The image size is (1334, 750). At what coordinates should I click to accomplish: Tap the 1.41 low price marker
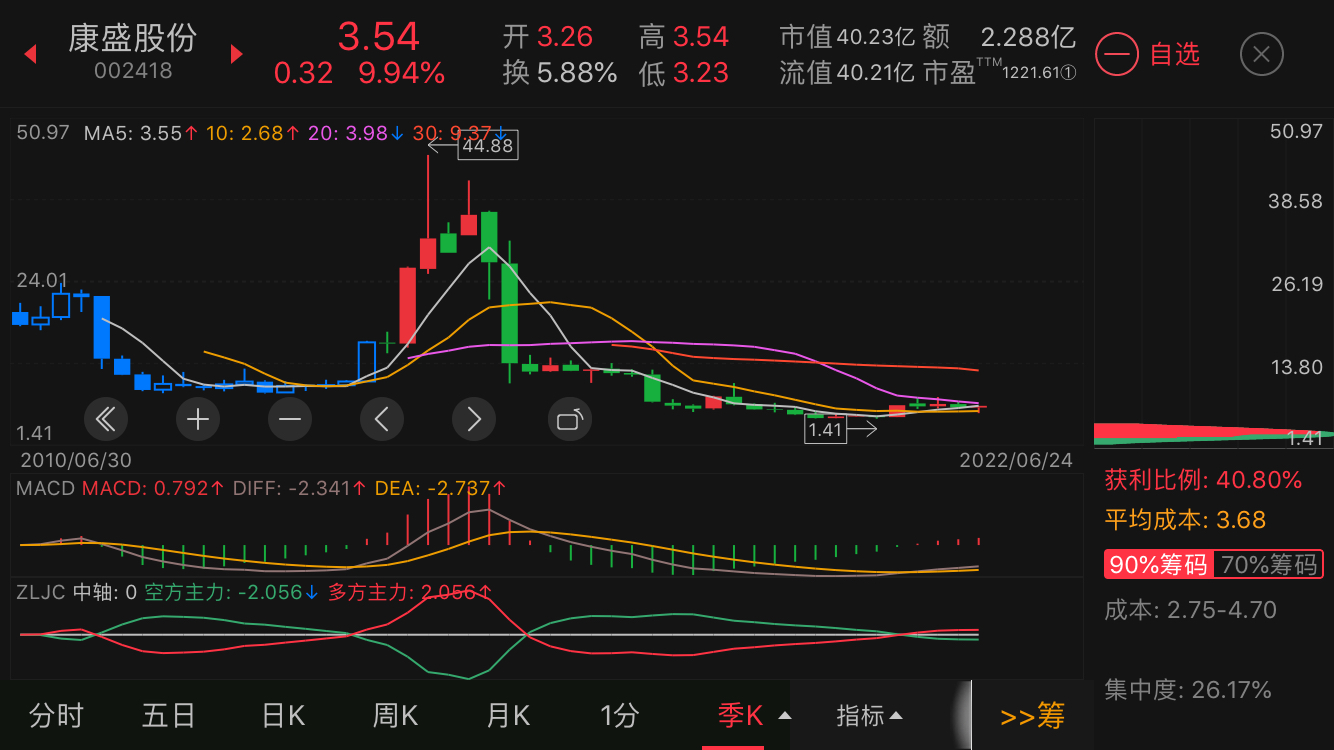click(x=826, y=430)
